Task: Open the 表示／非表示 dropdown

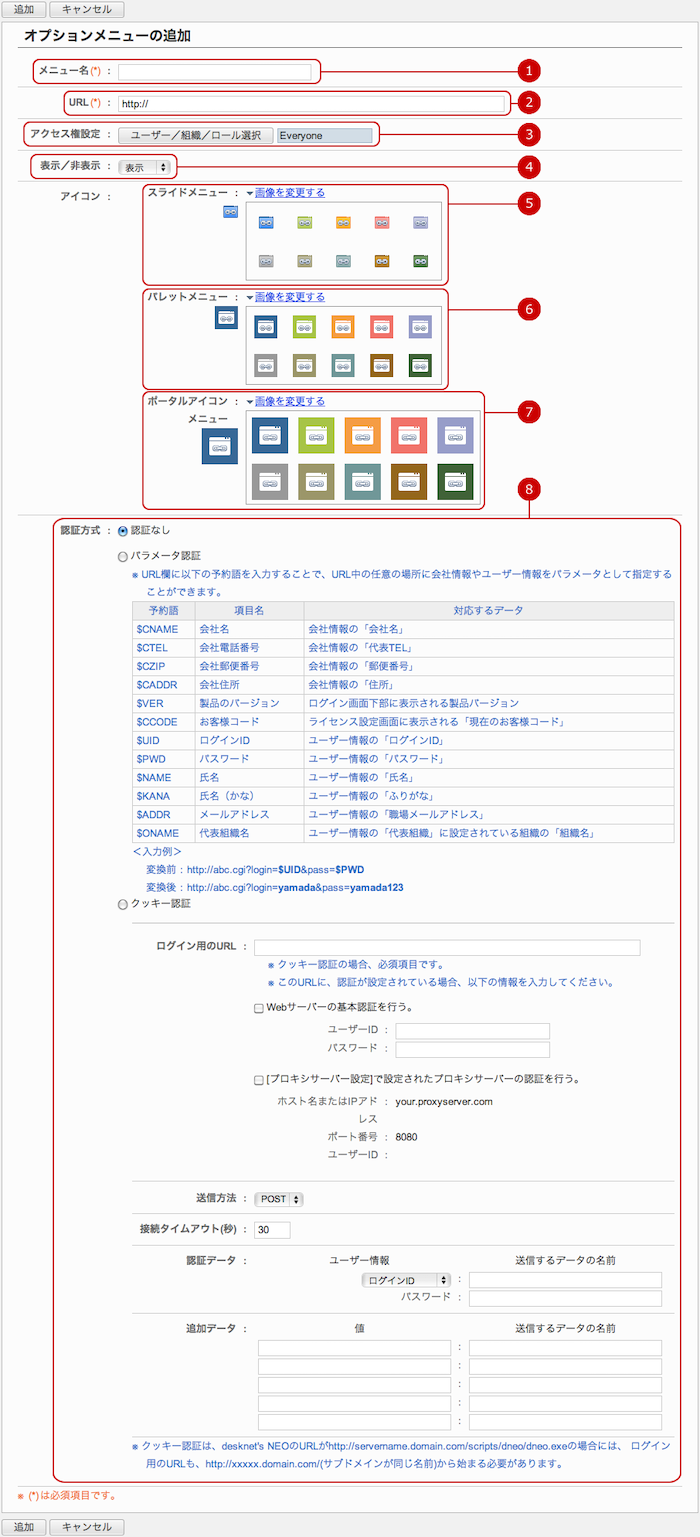Action: coord(145,167)
